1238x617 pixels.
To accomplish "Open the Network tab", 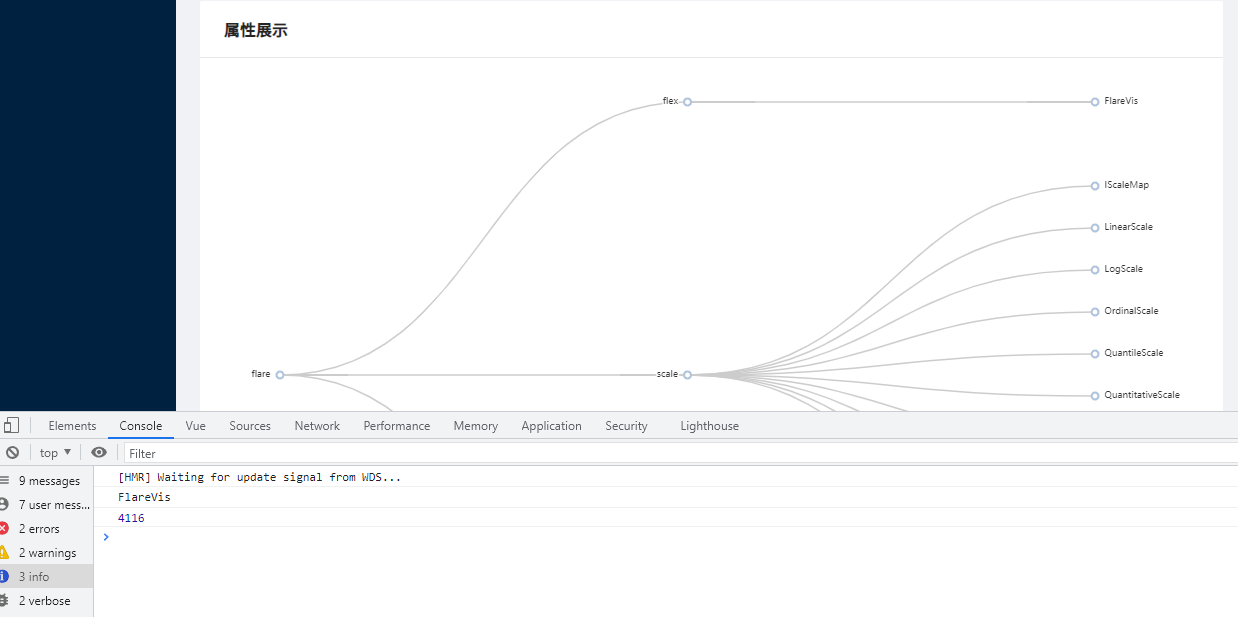I will pyautogui.click(x=317, y=426).
